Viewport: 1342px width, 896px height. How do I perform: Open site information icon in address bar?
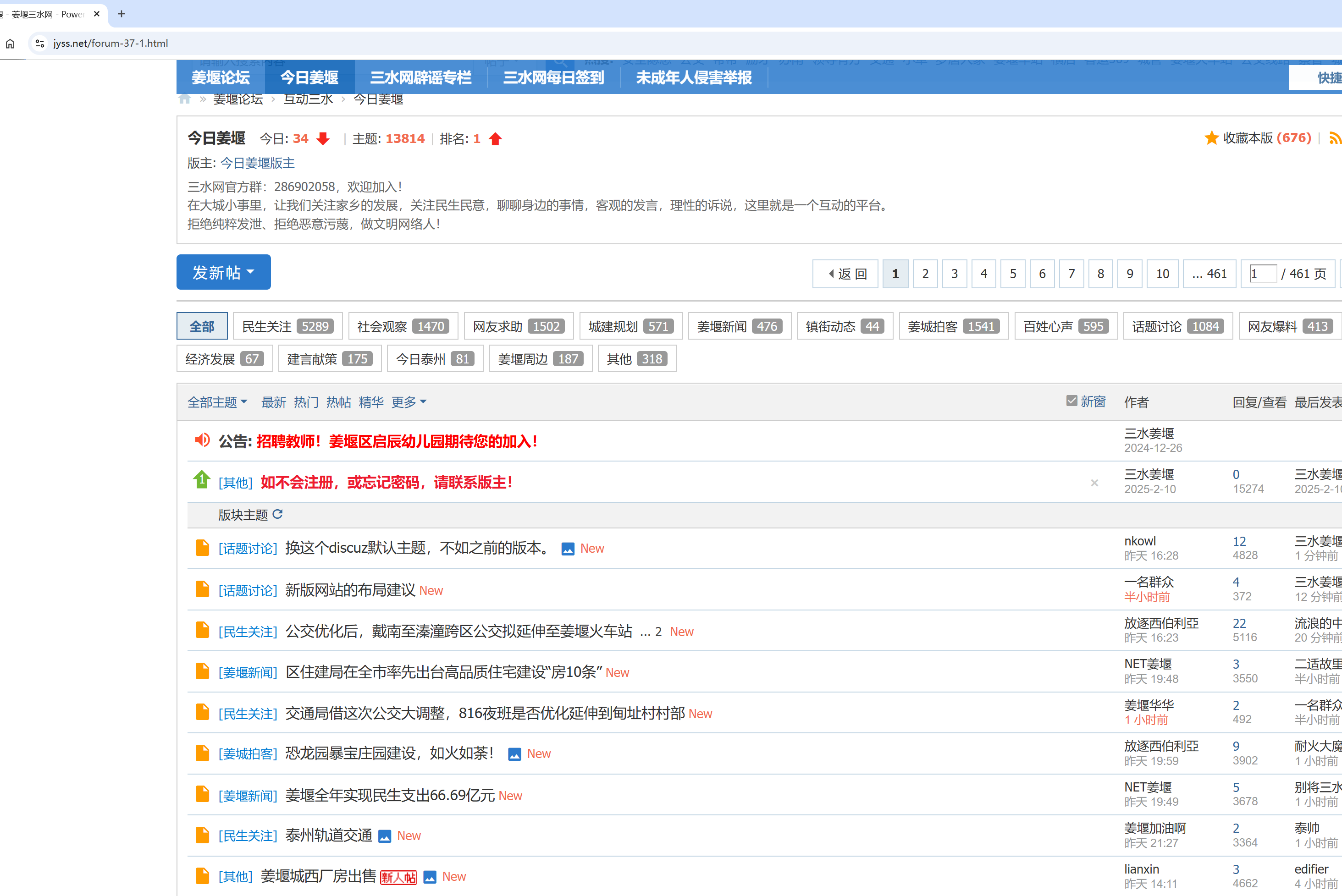tap(39, 44)
